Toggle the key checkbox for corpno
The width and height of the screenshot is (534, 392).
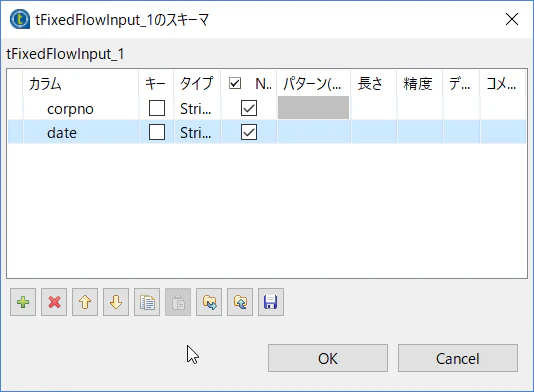[x=157, y=108]
